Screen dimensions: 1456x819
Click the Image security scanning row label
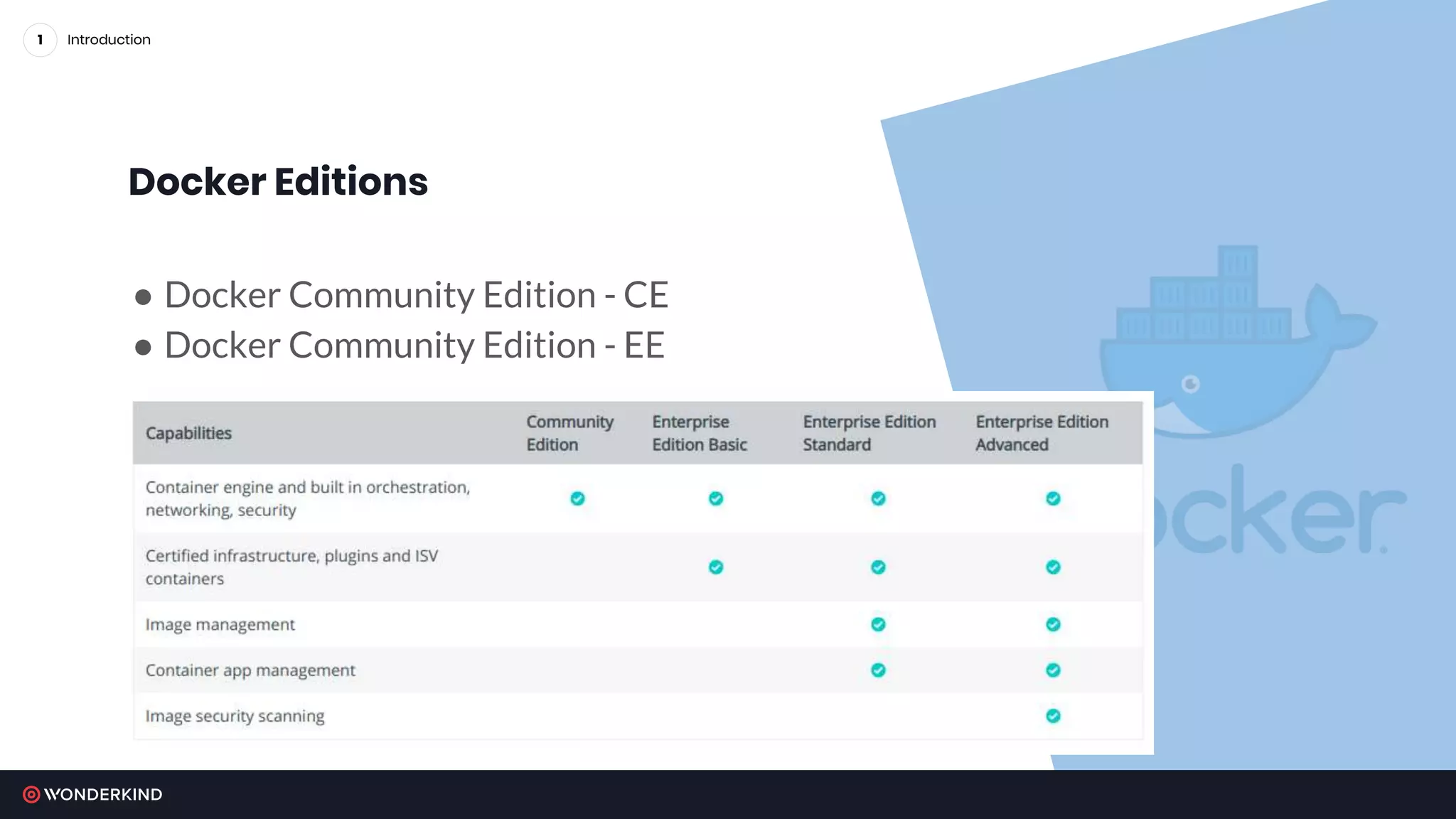point(235,716)
